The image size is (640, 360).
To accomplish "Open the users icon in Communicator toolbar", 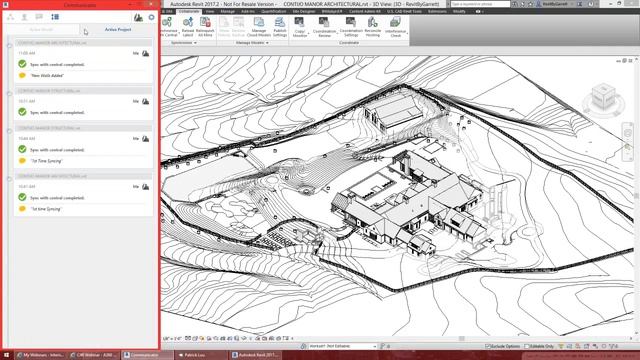I will [24, 17].
